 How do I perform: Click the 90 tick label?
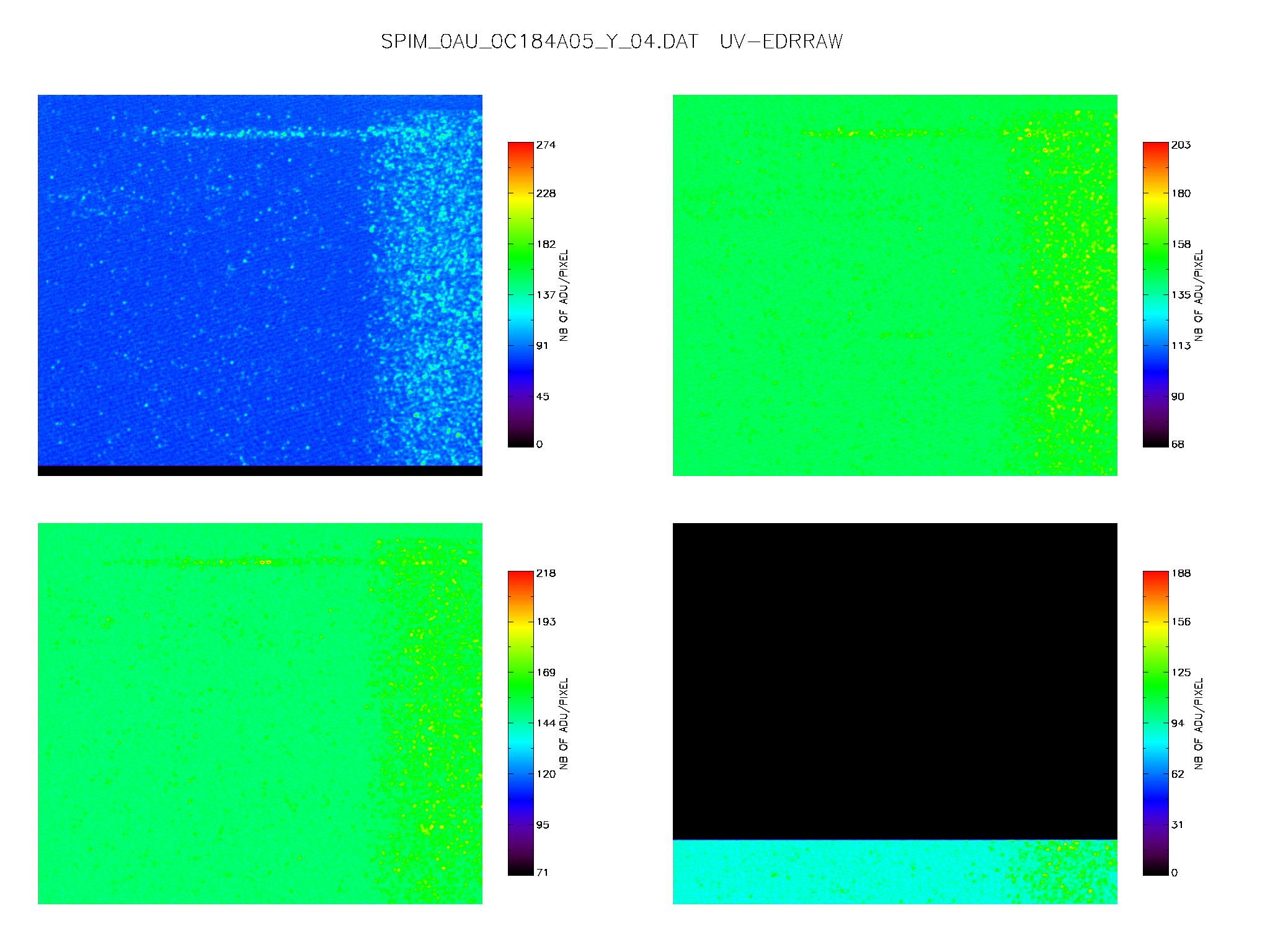[x=1178, y=397]
